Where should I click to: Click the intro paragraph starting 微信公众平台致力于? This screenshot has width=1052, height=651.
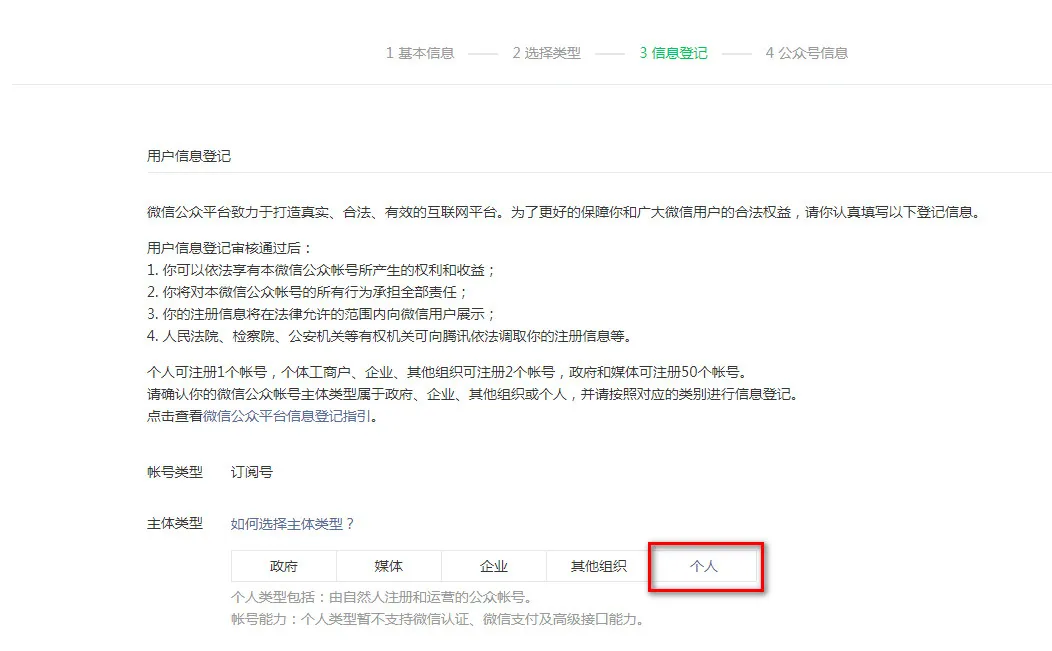coord(562,212)
